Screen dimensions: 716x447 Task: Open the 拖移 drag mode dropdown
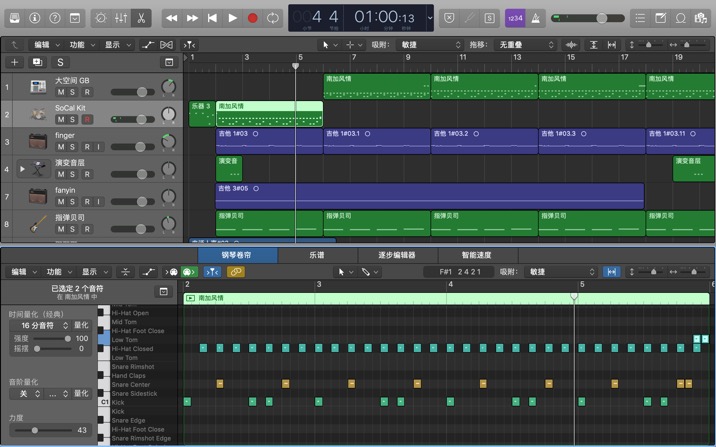click(x=524, y=45)
